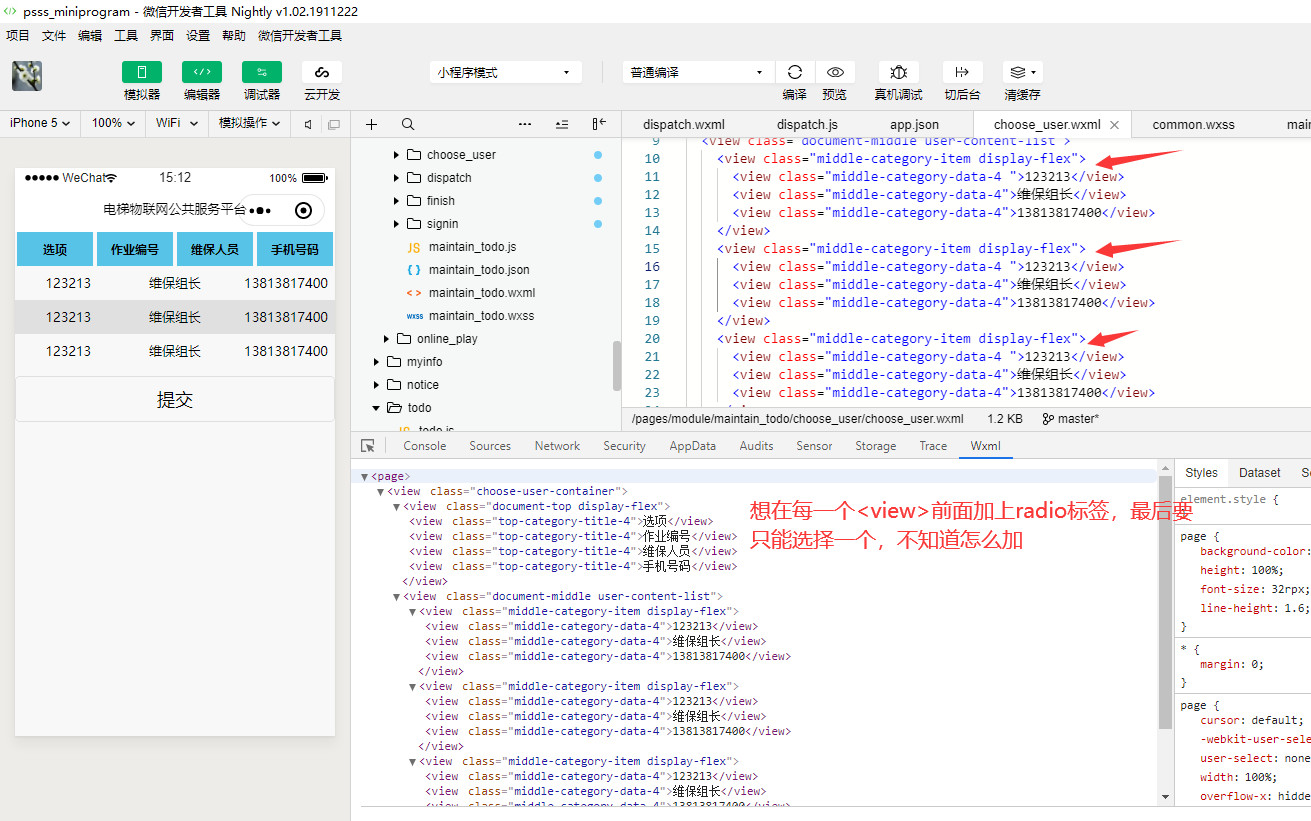Image resolution: width=1311 pixels, height=821 pixels.
Task: Collapse the page node in Wxml tree
Action: pyautogui.click(x=365, y=477)
